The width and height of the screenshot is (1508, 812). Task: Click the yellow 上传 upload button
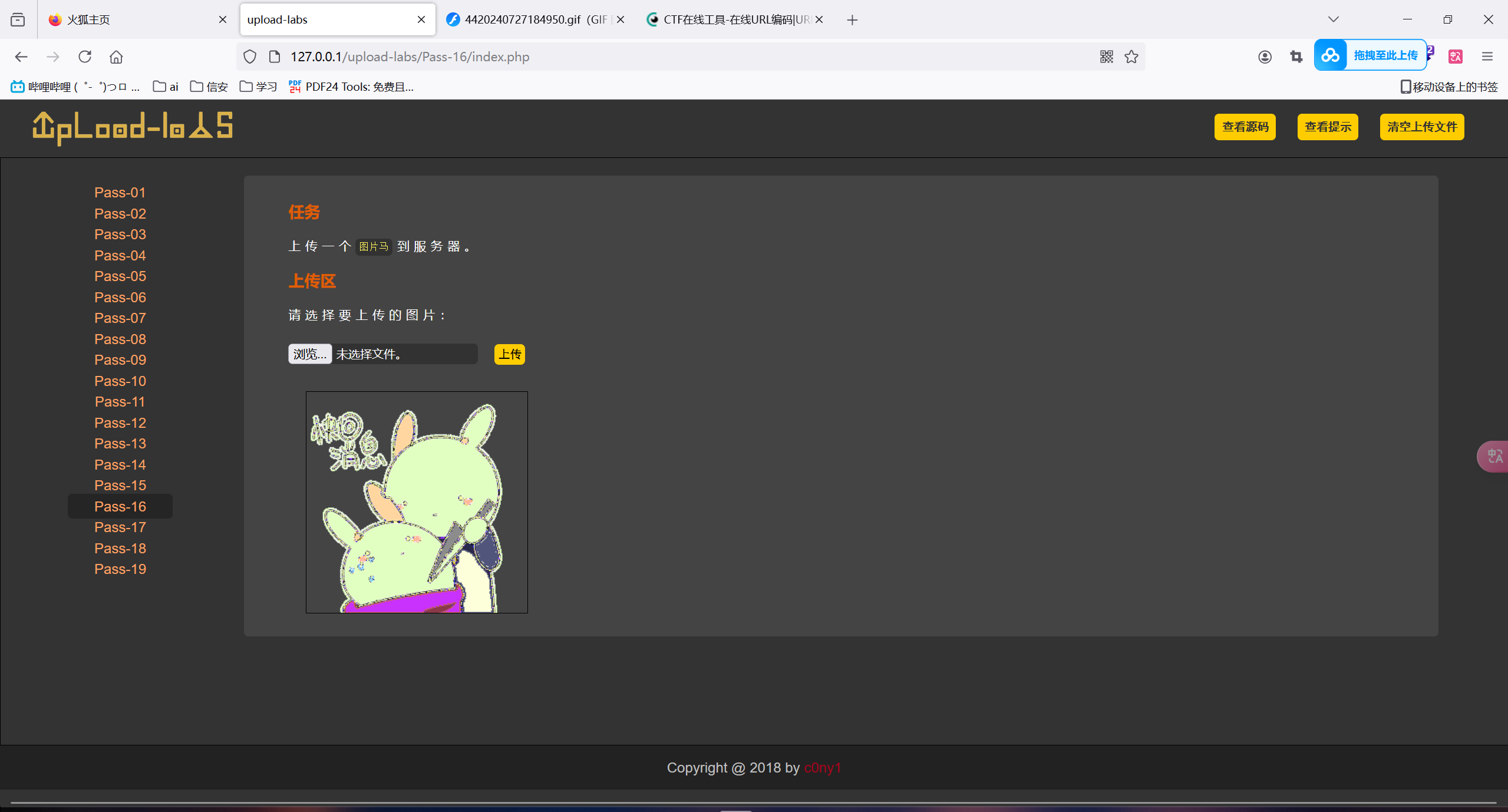pyautogui.click(x=509, y=354)
